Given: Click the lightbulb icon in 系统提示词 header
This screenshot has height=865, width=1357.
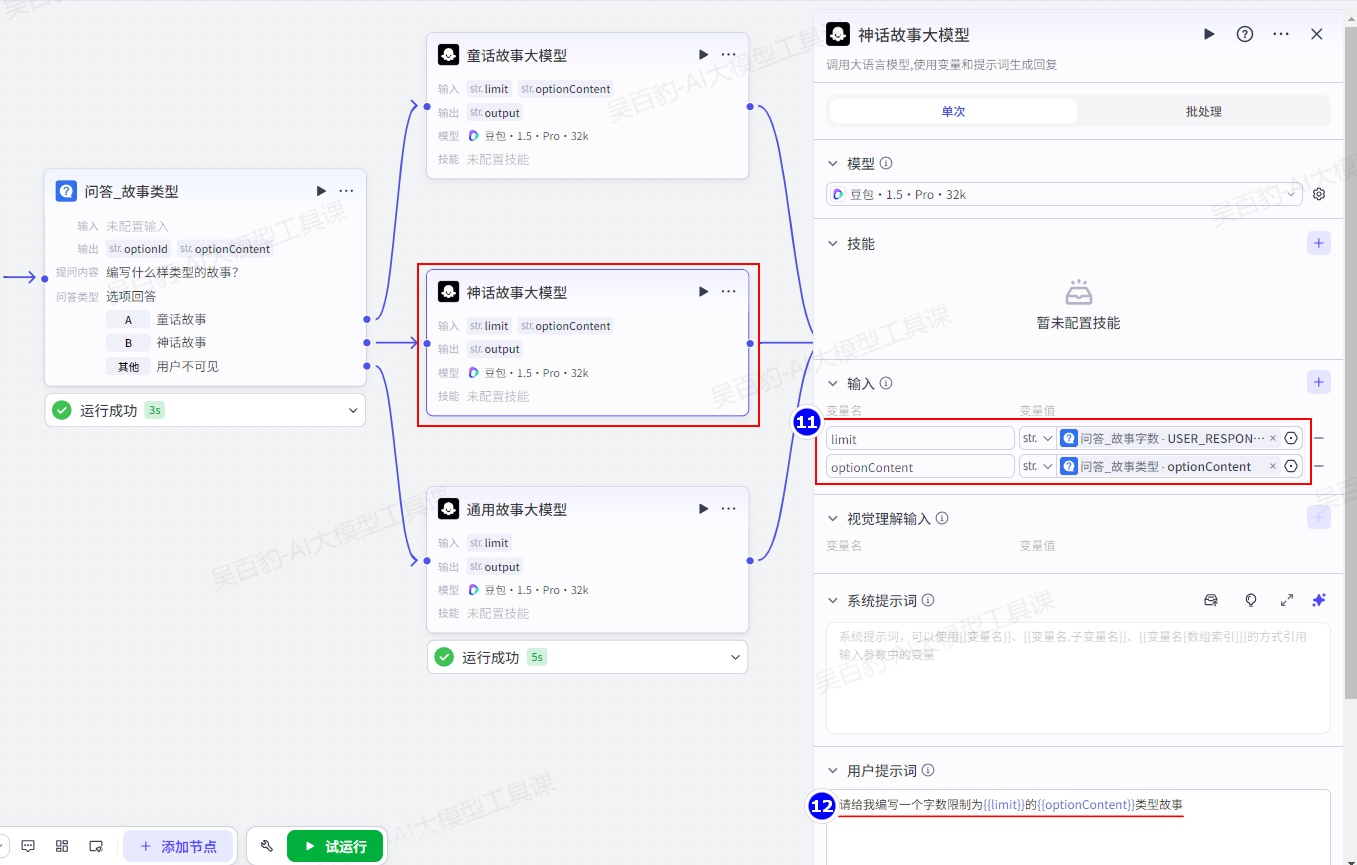Looking at the screenshot, I should coord(1250,600).
